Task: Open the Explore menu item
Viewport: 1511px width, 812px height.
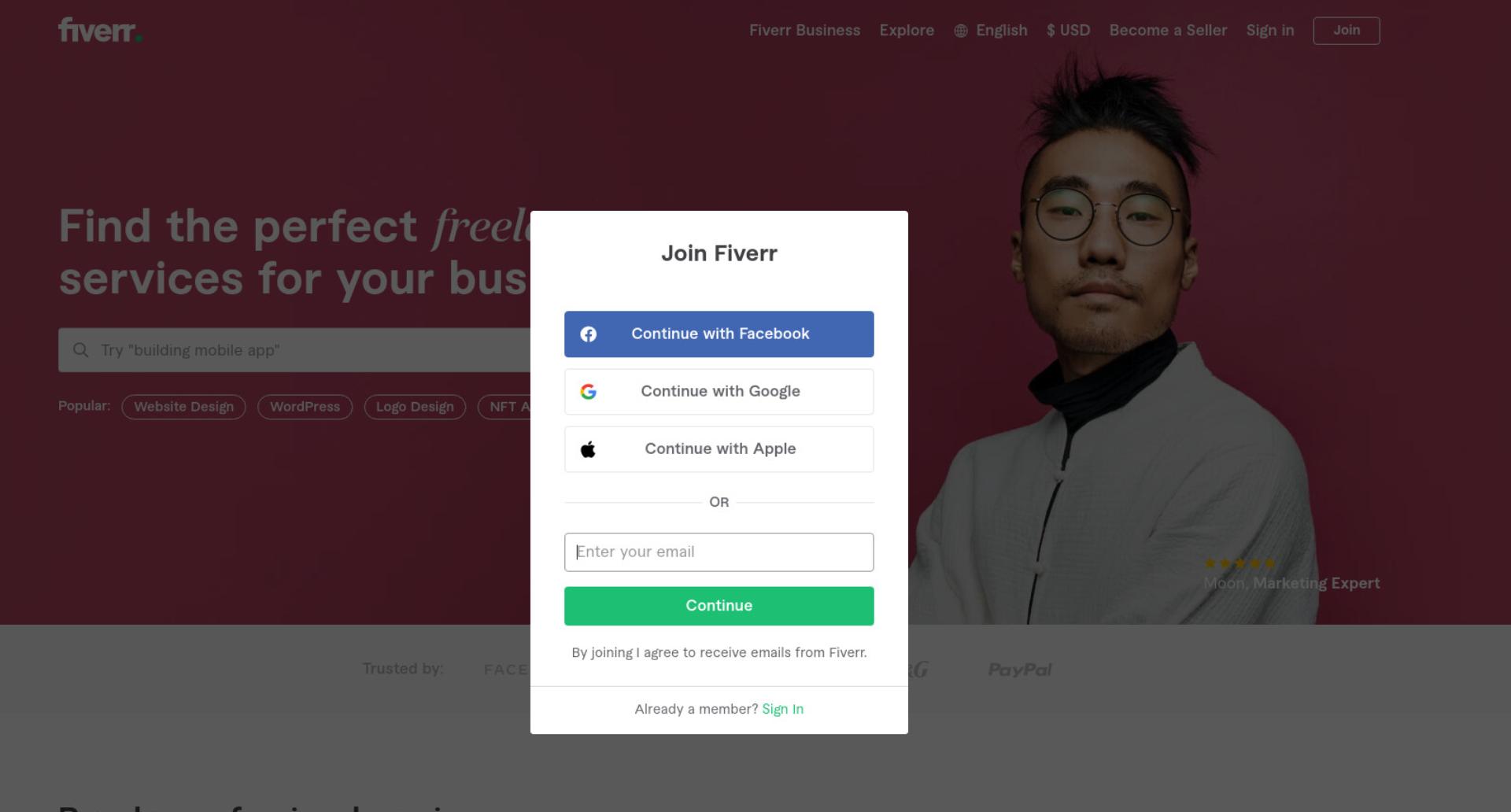Action: point(907,31)
